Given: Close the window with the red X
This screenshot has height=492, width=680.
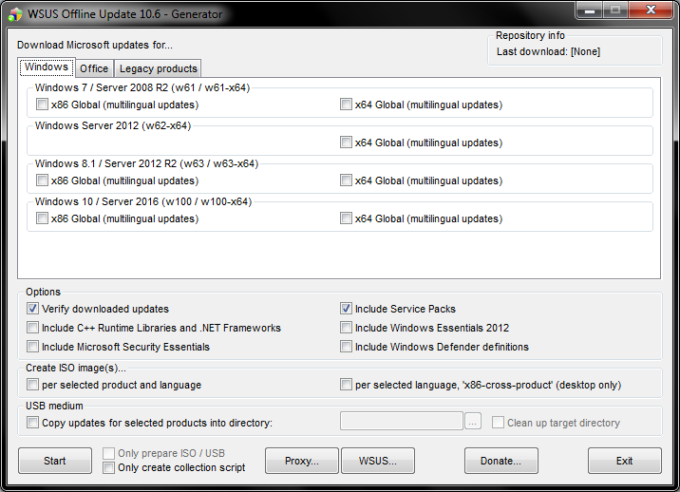Looking at the screenshot, I should pyautogui.click(x=651, y=10).
